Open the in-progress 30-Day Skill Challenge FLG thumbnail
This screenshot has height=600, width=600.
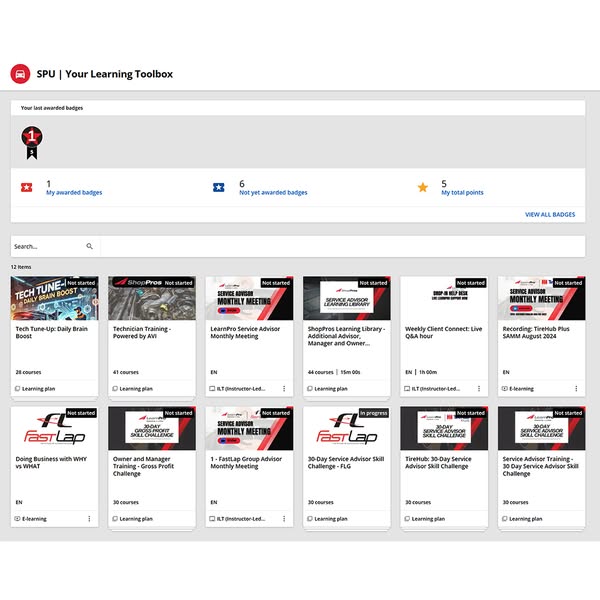pos(346,428)
